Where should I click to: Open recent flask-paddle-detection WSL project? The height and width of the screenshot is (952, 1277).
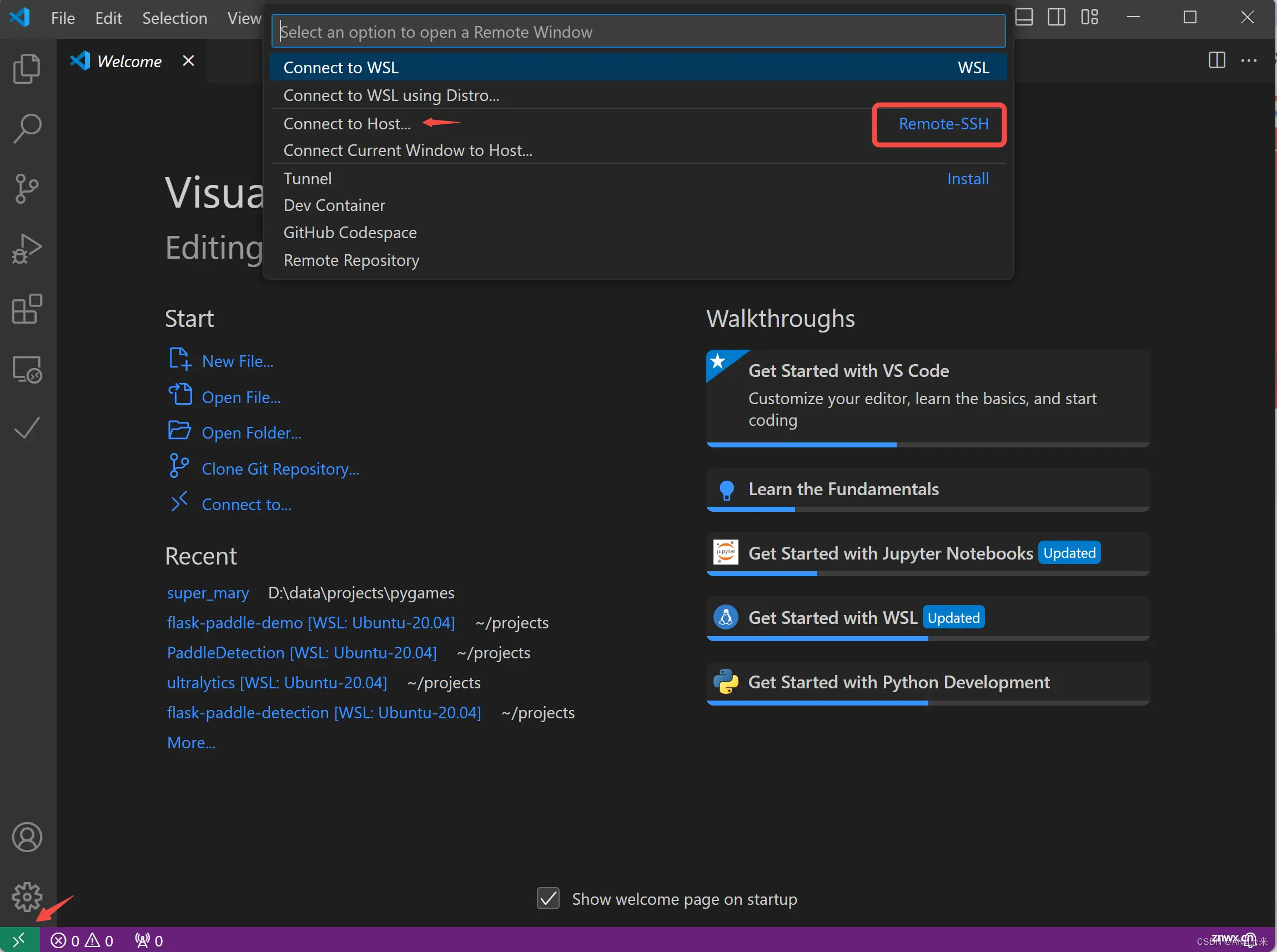[324, 712]
